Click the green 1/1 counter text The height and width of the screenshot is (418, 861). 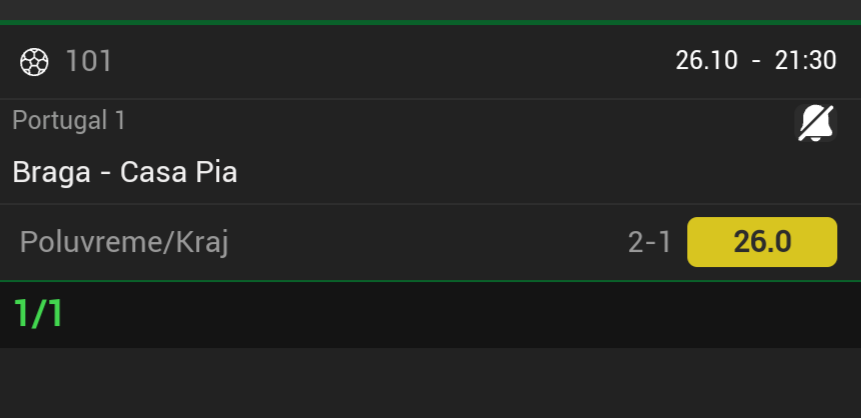point(39,314)
